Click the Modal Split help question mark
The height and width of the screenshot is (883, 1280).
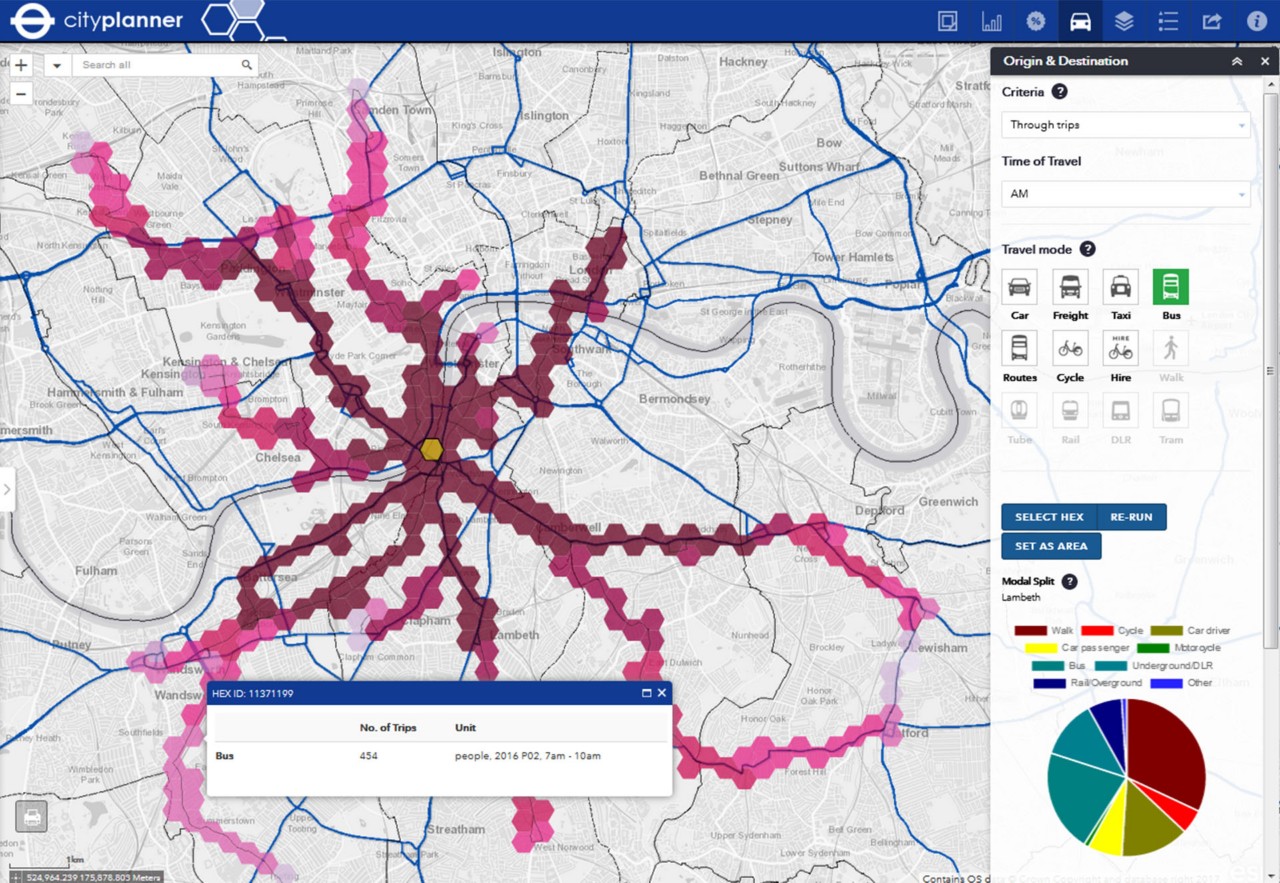(x=1069, y=581)
